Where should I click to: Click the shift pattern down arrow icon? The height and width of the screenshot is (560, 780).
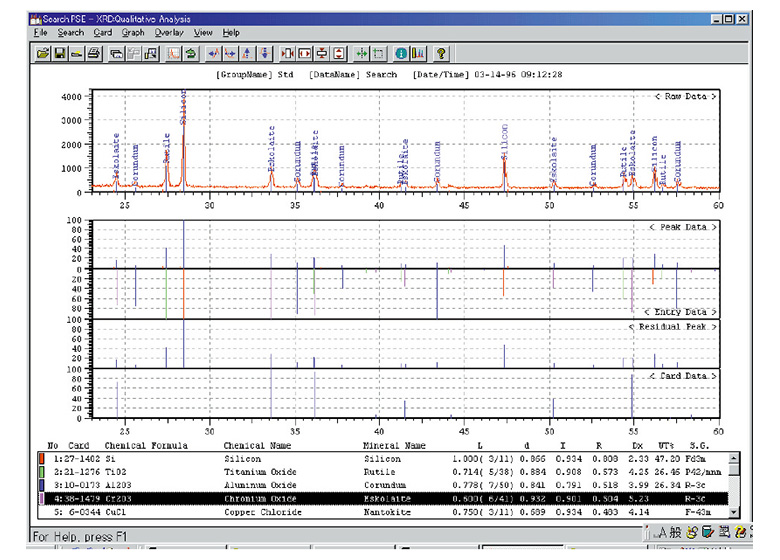[x=265, y=53]
